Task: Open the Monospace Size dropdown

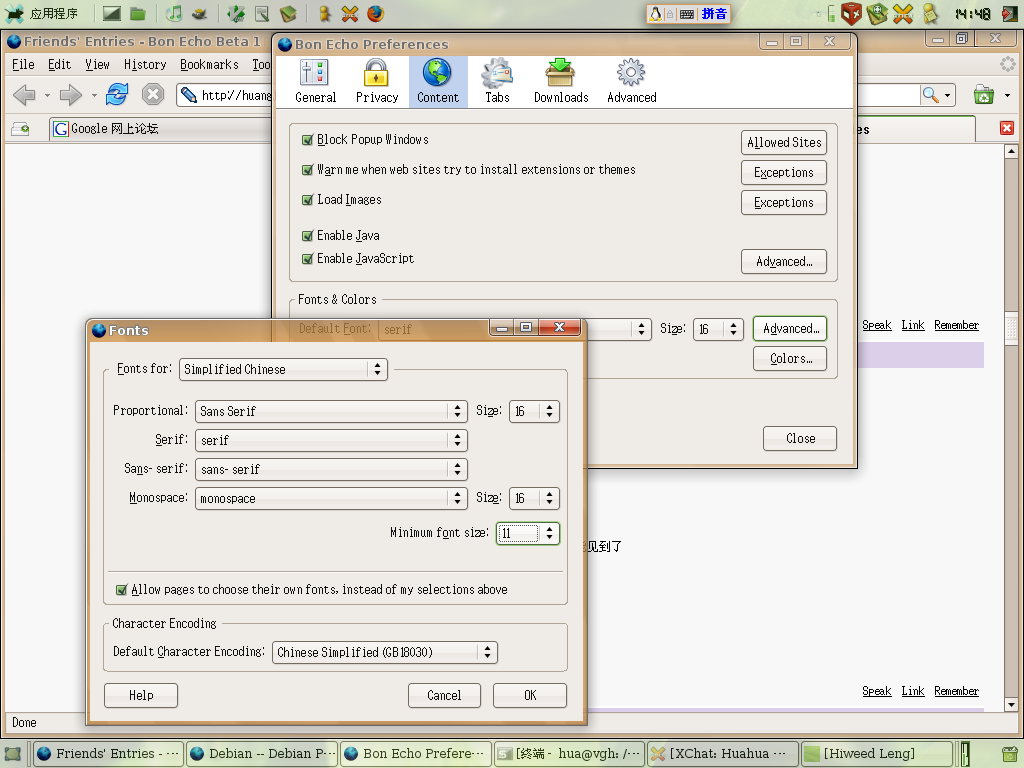Action: pyautogui.click(x=534, y=498)
